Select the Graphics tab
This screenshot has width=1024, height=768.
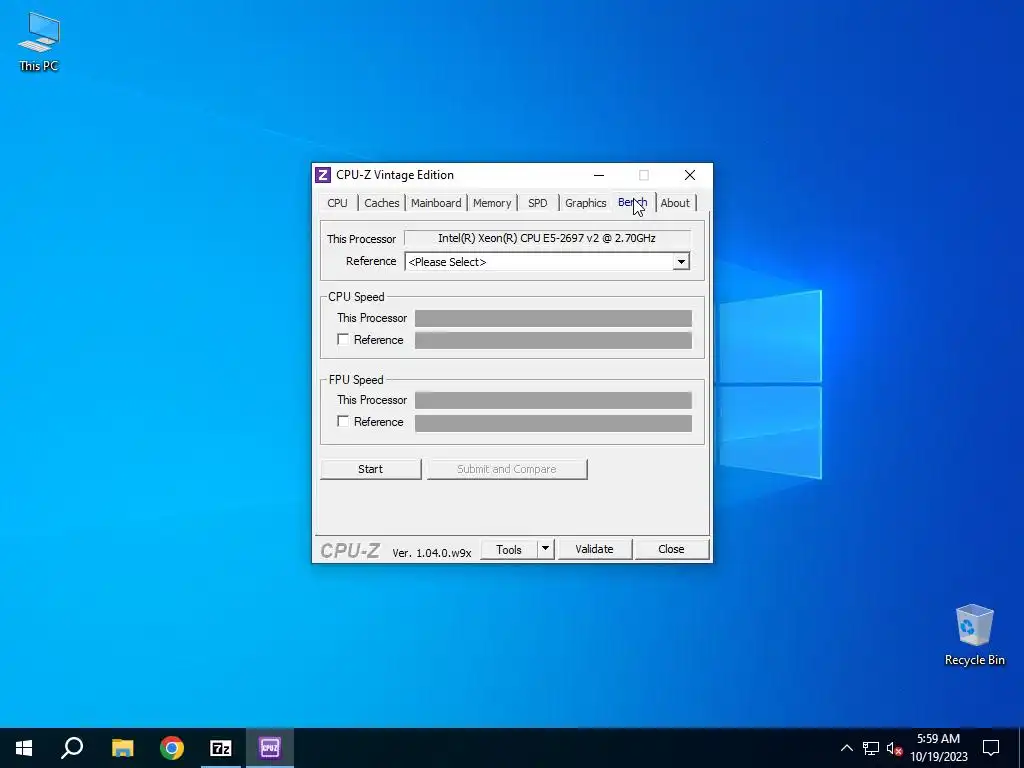click(x=586, y=203)
